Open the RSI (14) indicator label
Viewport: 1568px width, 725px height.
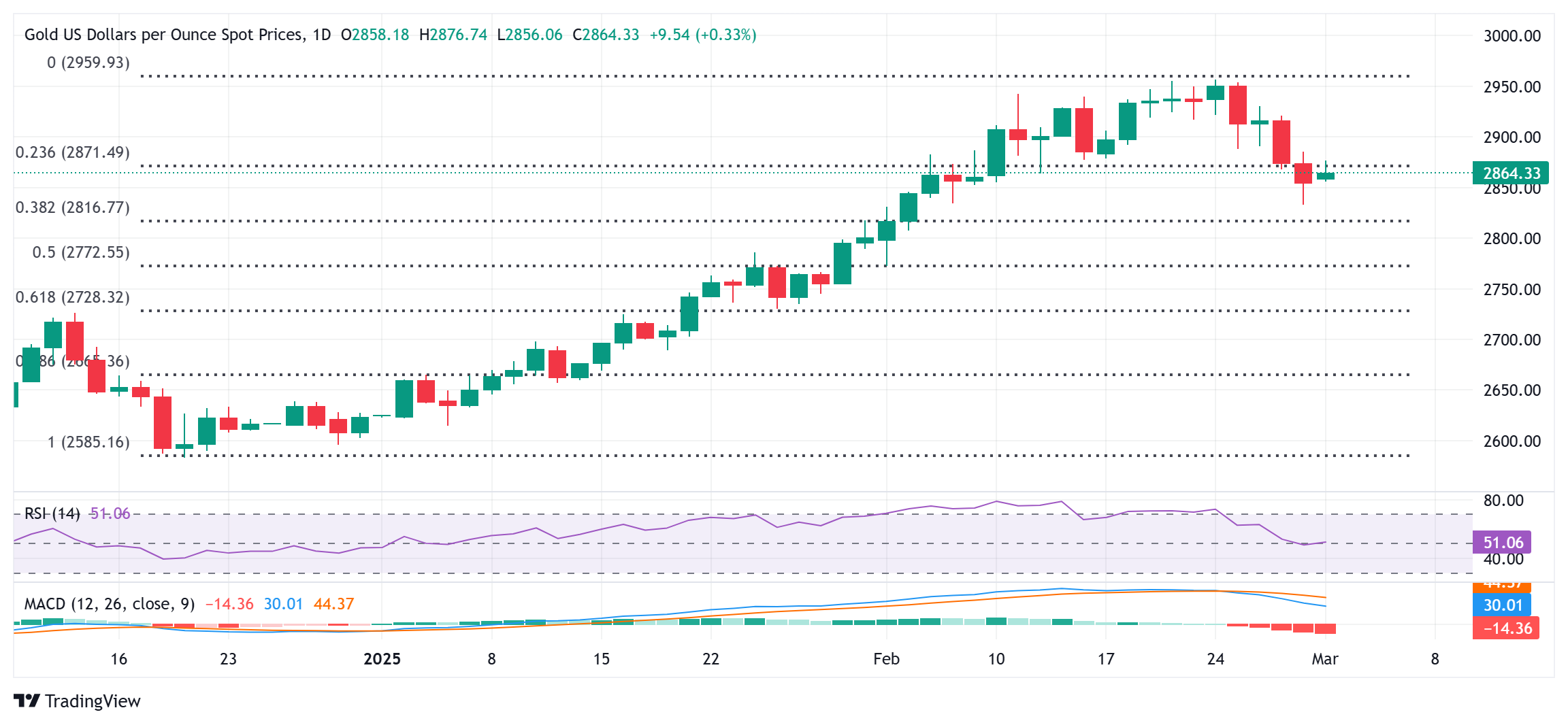(52, 513)
